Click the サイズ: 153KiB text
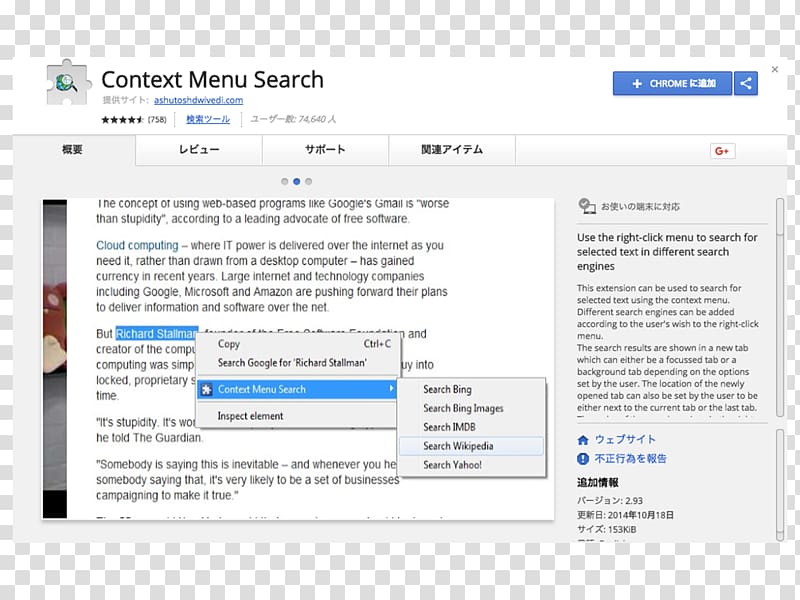Screen dimensions: 800x600 point(607,529)
